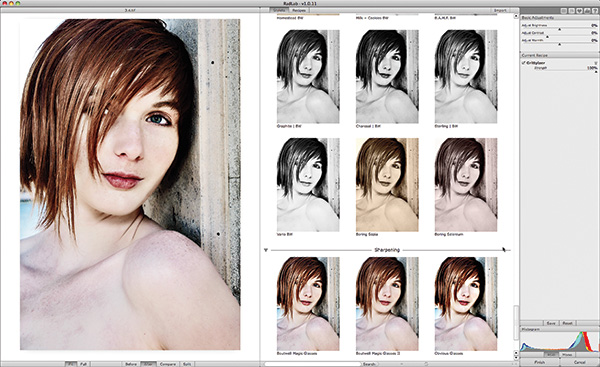The height and width of the screenshot is (367, 600).
Task: Click the question mark help icon
Action: pos(595,11)
